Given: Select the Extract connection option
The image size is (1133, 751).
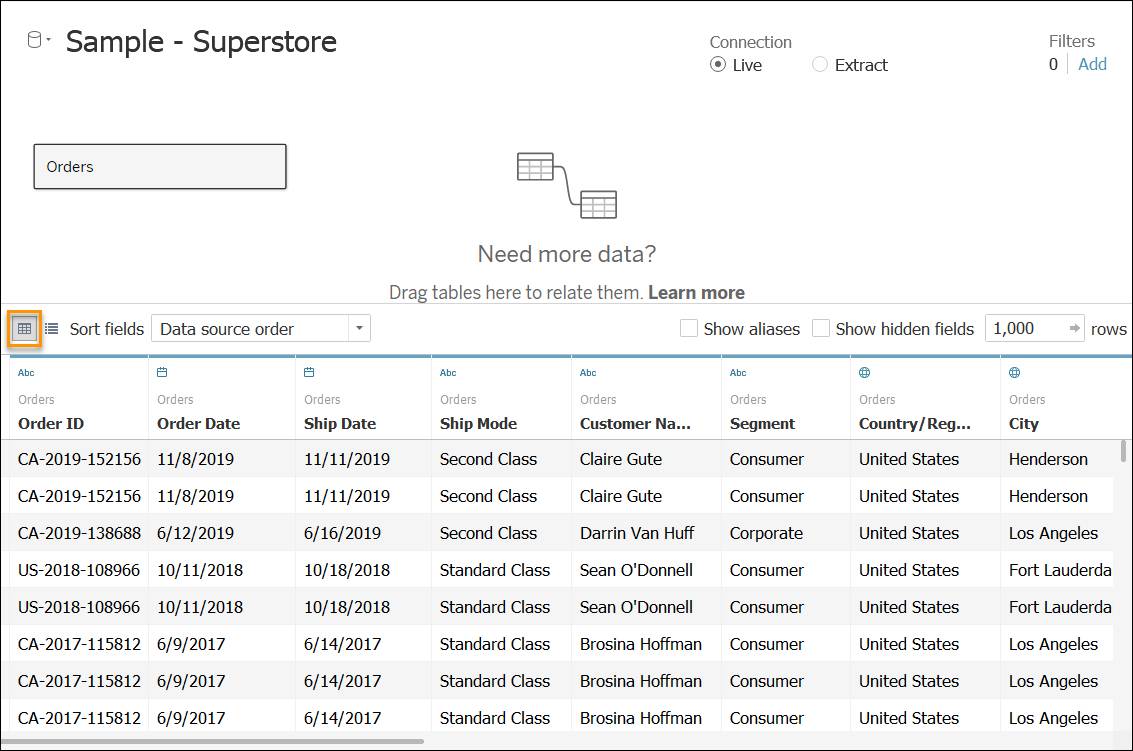Looking at the screenshot, I should (x=819, y=64).
